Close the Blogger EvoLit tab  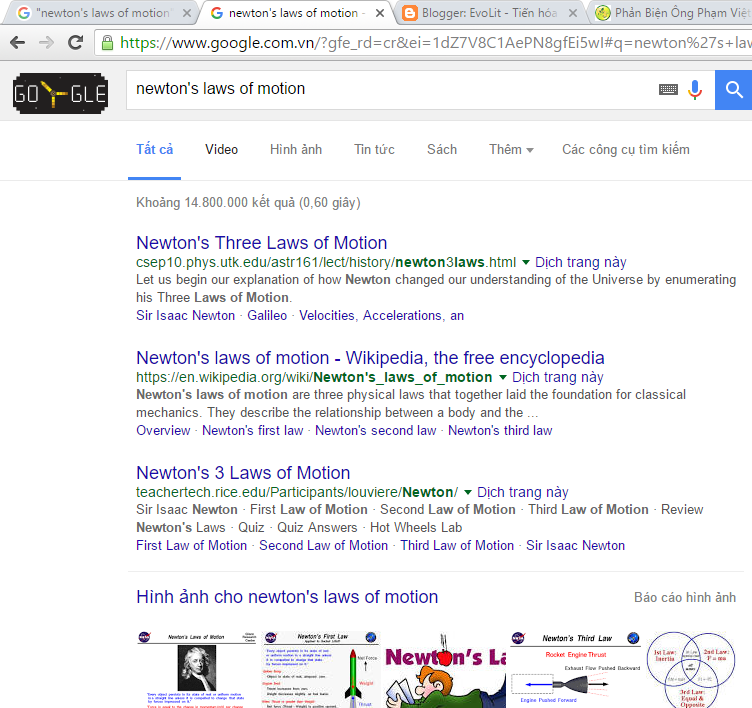(573, 13)
